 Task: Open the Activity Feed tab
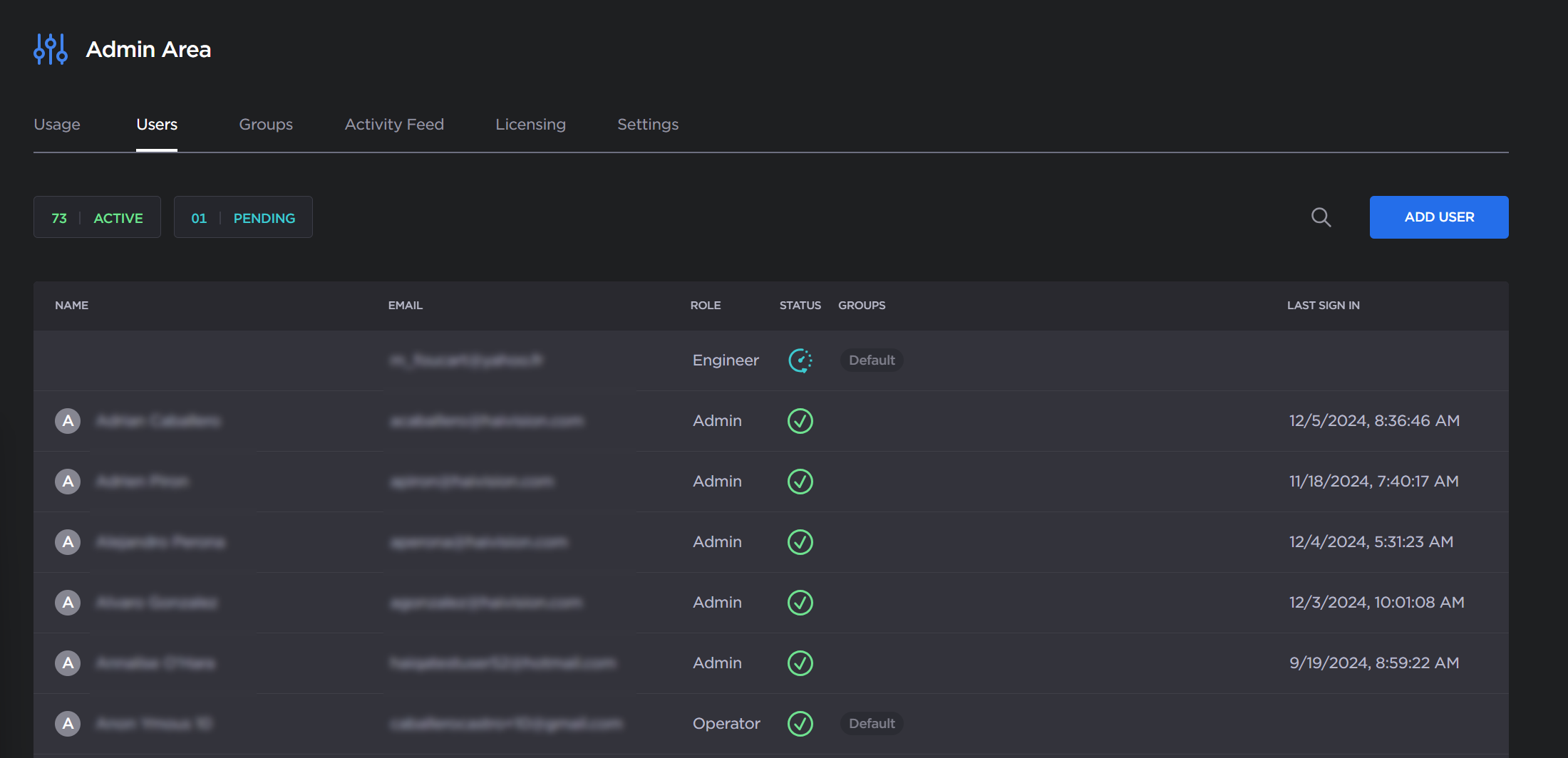pyautogui.click(x=394, y=124)
